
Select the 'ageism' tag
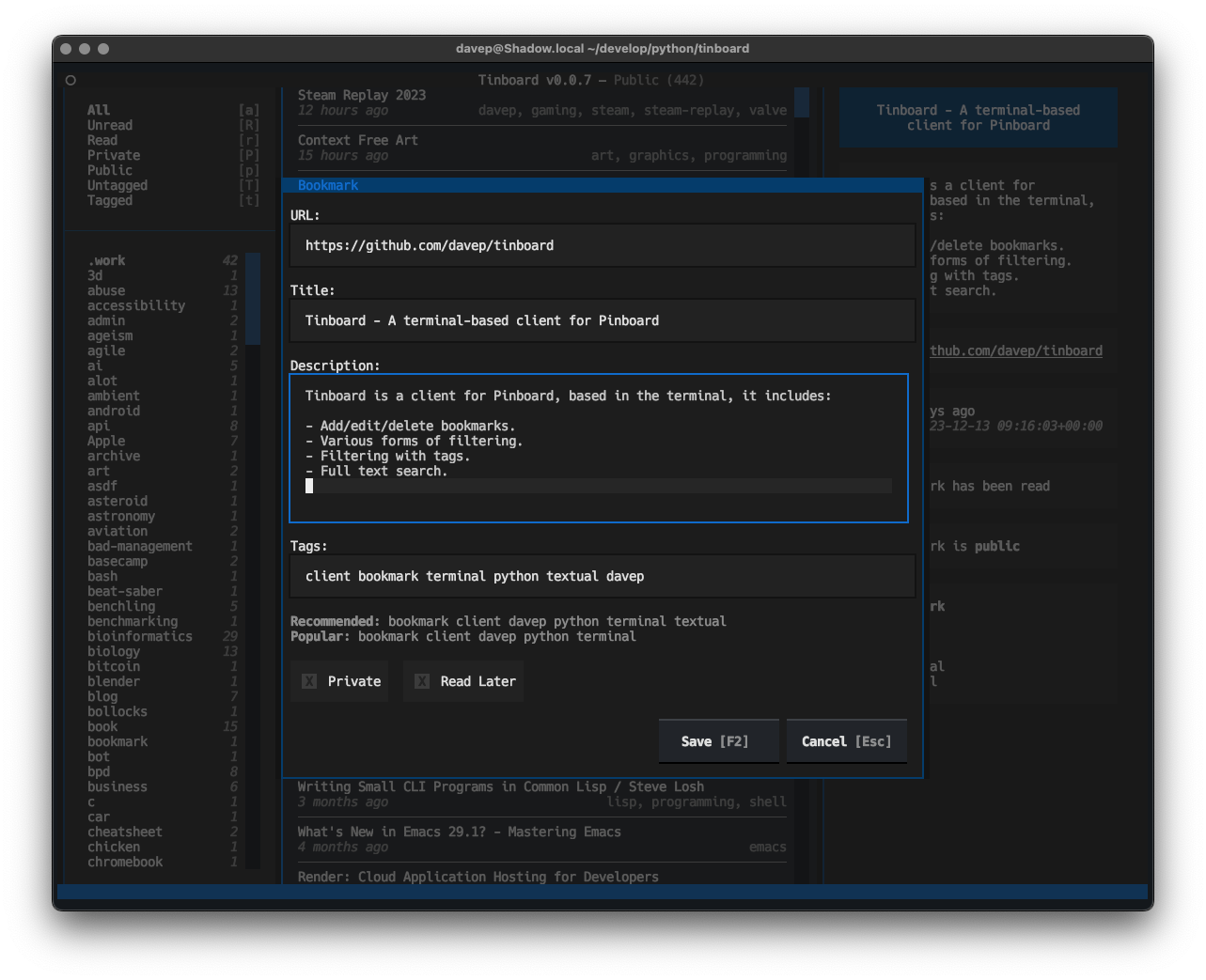[x=163, y=335]
